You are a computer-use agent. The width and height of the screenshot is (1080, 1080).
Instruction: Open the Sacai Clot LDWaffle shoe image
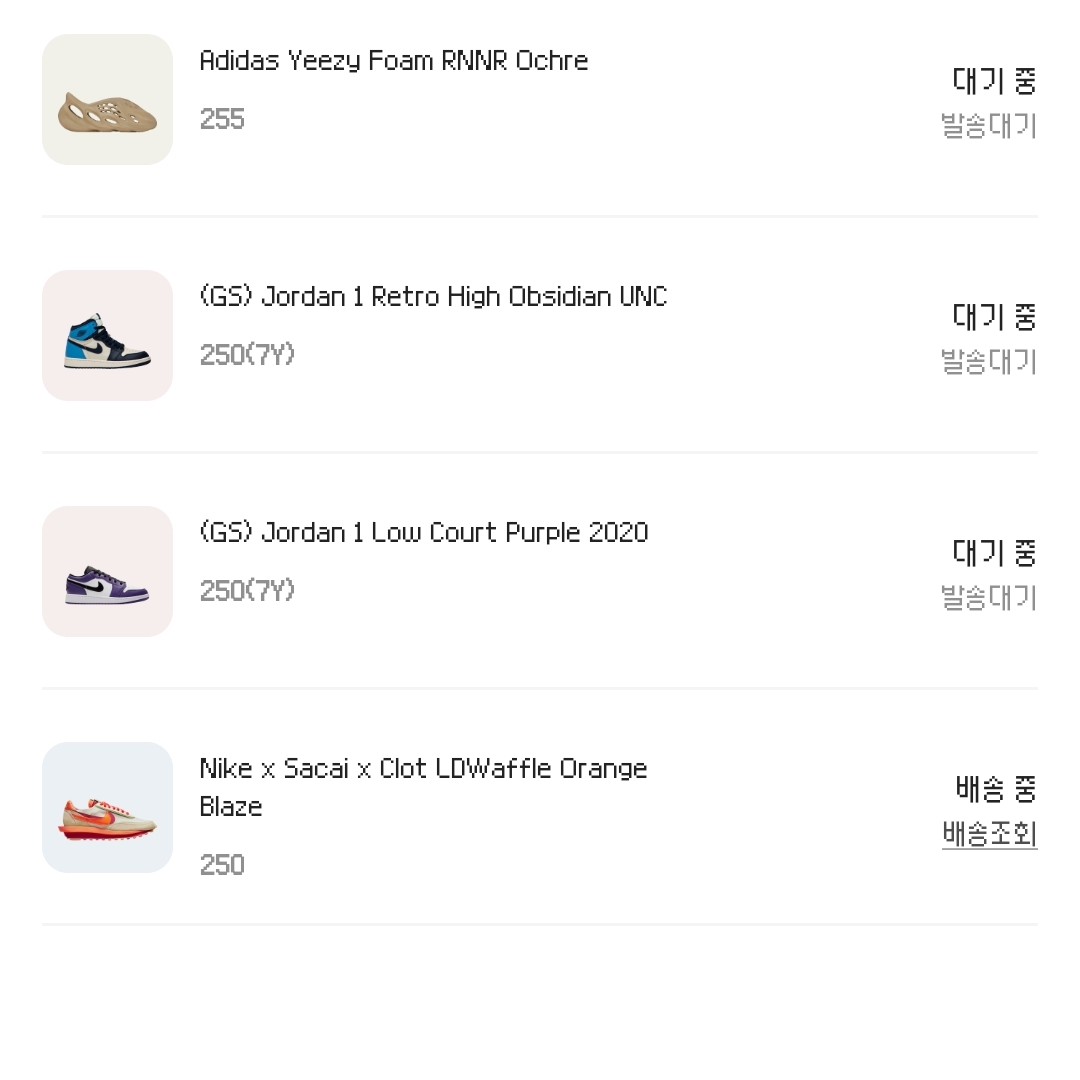[x=107, y=807]
